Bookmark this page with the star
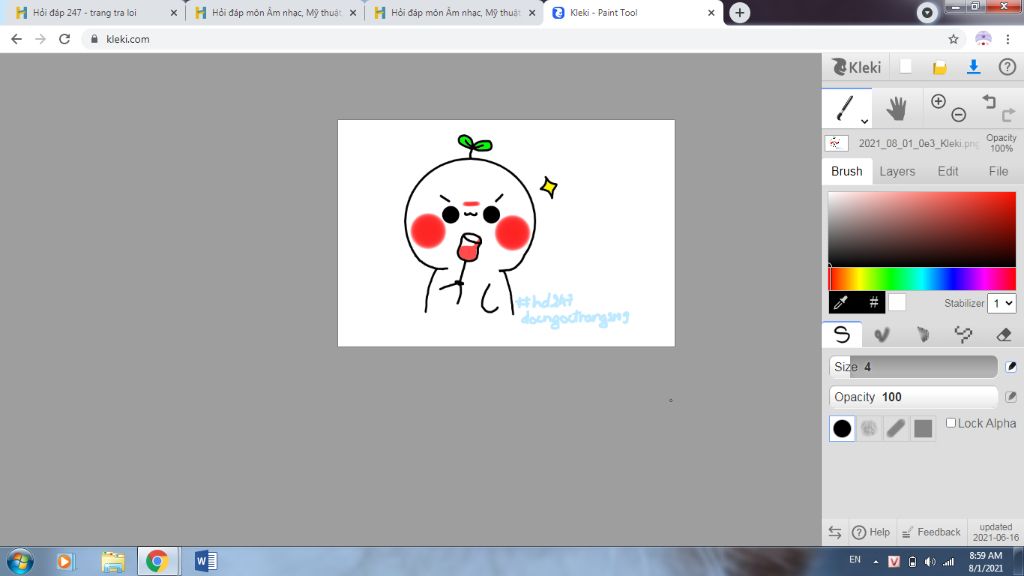1024x576 pixels. click(x=953, y=39)
